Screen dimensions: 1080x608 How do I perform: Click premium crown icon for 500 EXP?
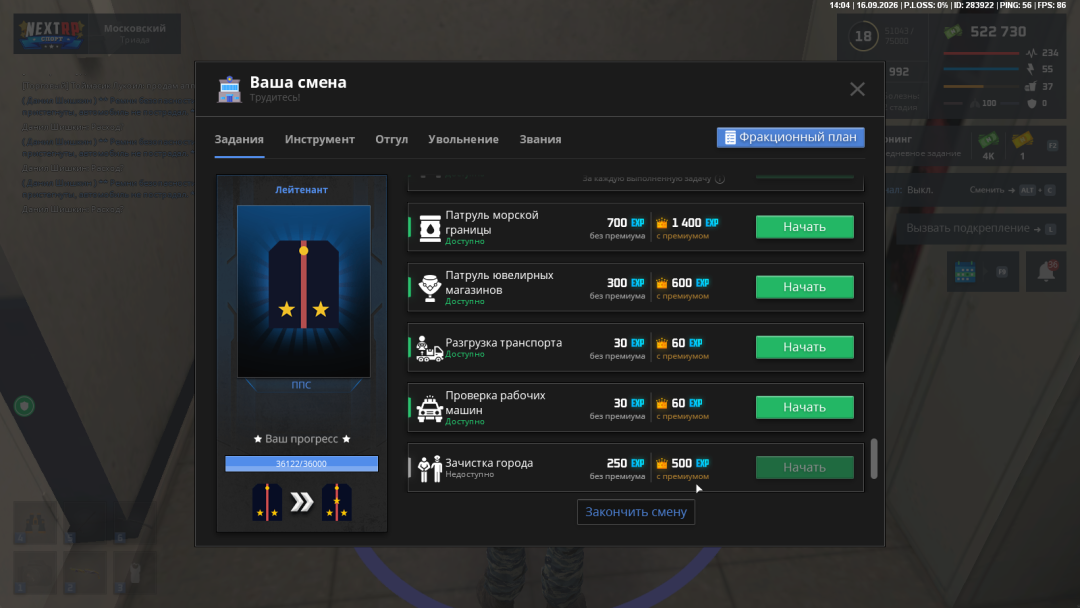click(x=662, y=463)
